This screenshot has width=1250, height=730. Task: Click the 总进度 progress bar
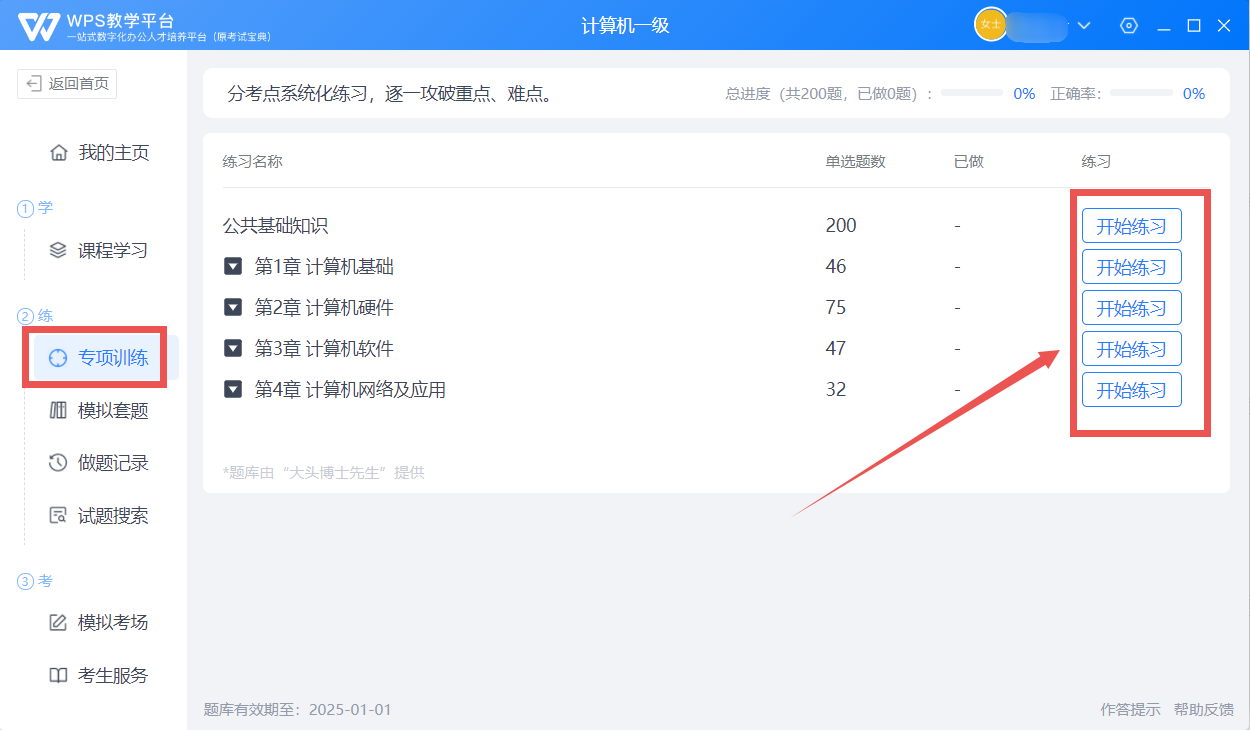pos(971,93)
